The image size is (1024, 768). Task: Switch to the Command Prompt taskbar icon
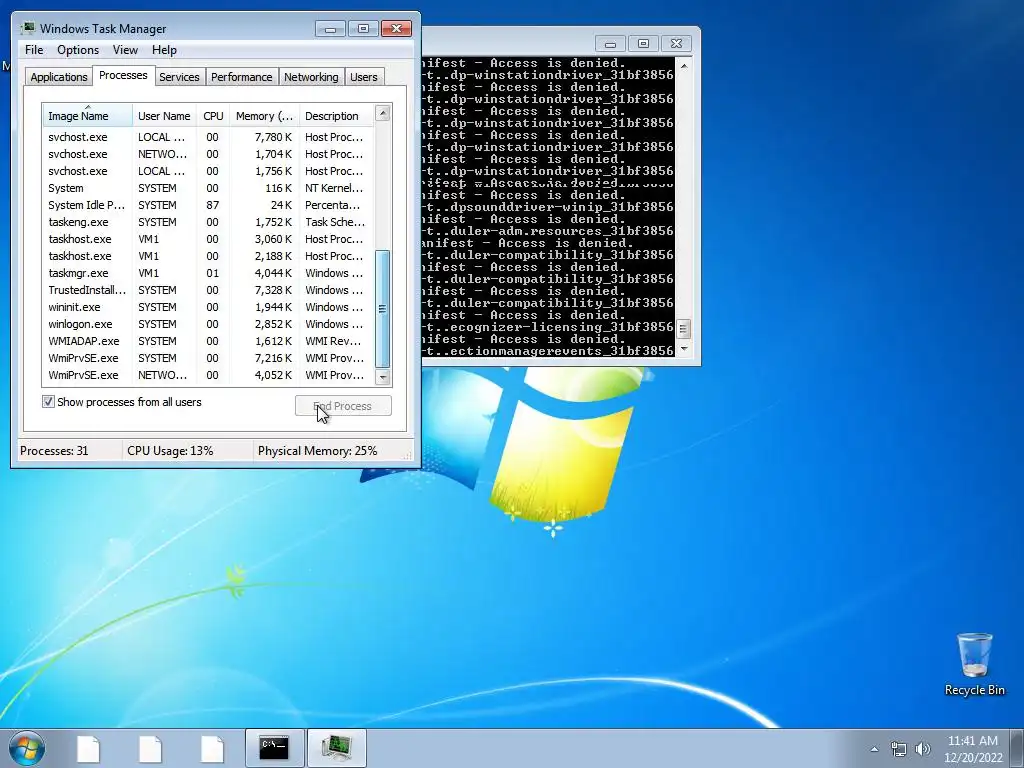point(274,748)
